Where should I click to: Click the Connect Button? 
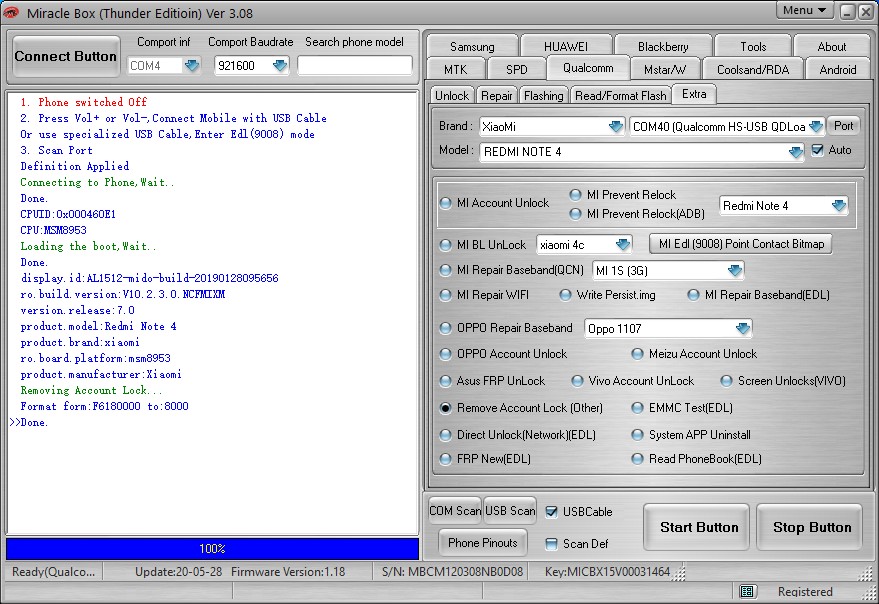(x=66, y=56)
